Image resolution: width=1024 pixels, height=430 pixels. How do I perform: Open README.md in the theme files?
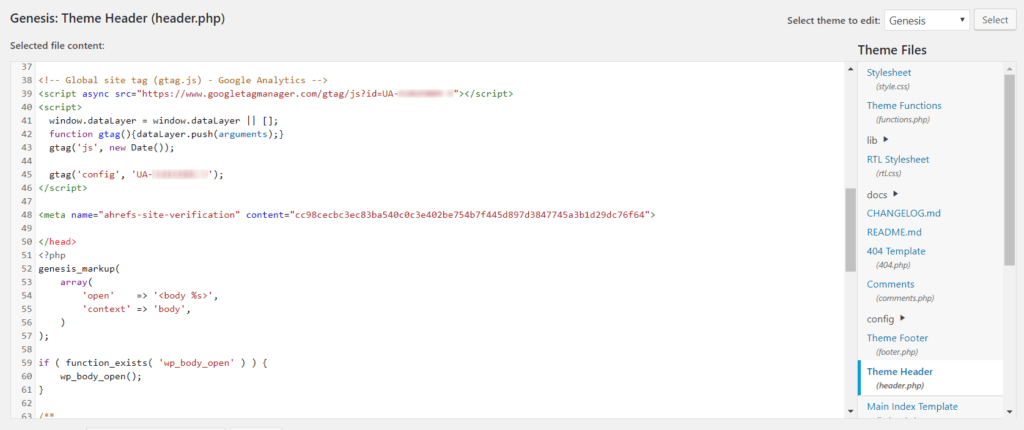(x=896, y=232)
